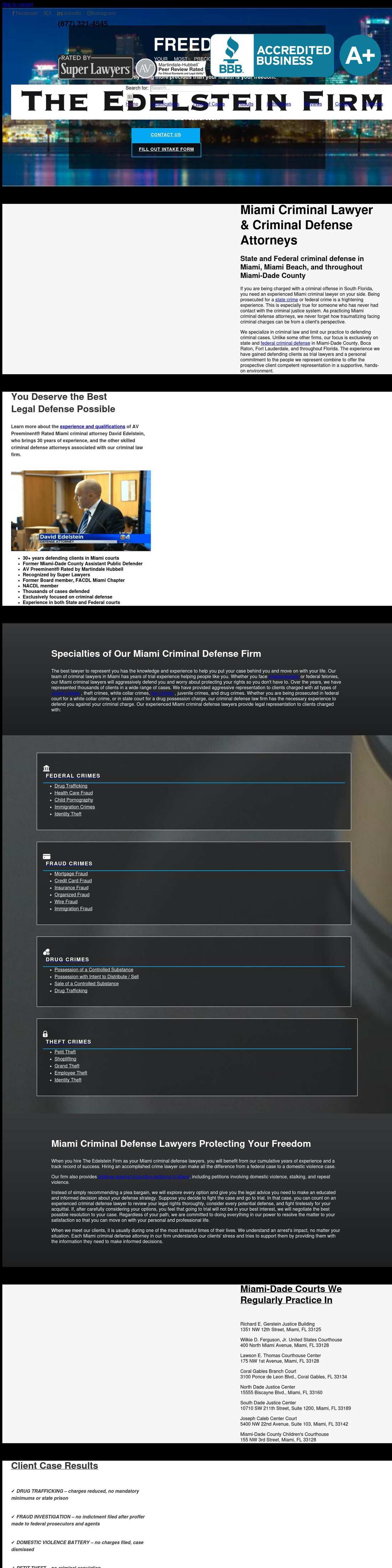
Task: Open the Results navigation item
Action: (246, 104)
